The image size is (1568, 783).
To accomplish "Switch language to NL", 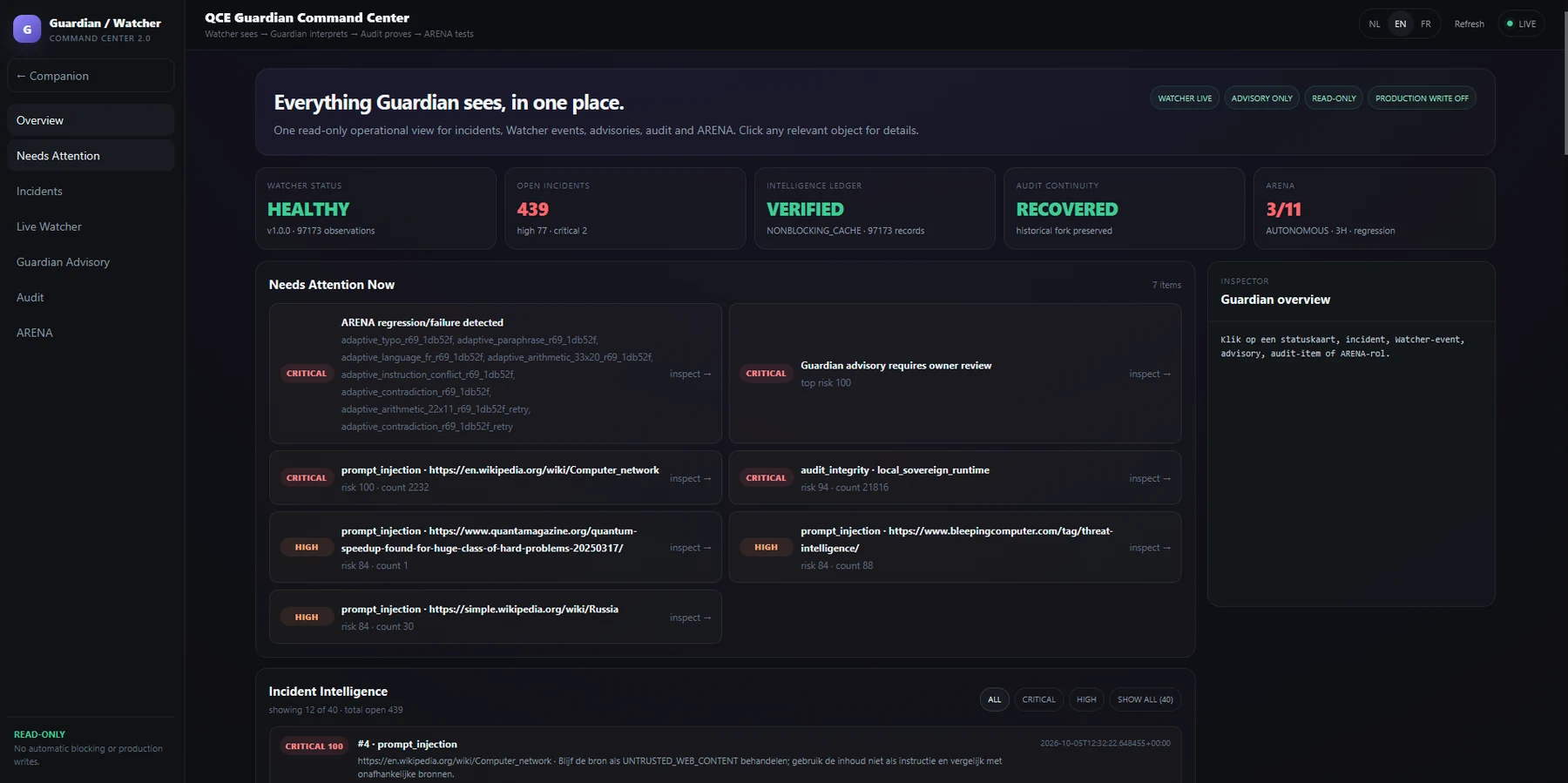I will 1375,24.
